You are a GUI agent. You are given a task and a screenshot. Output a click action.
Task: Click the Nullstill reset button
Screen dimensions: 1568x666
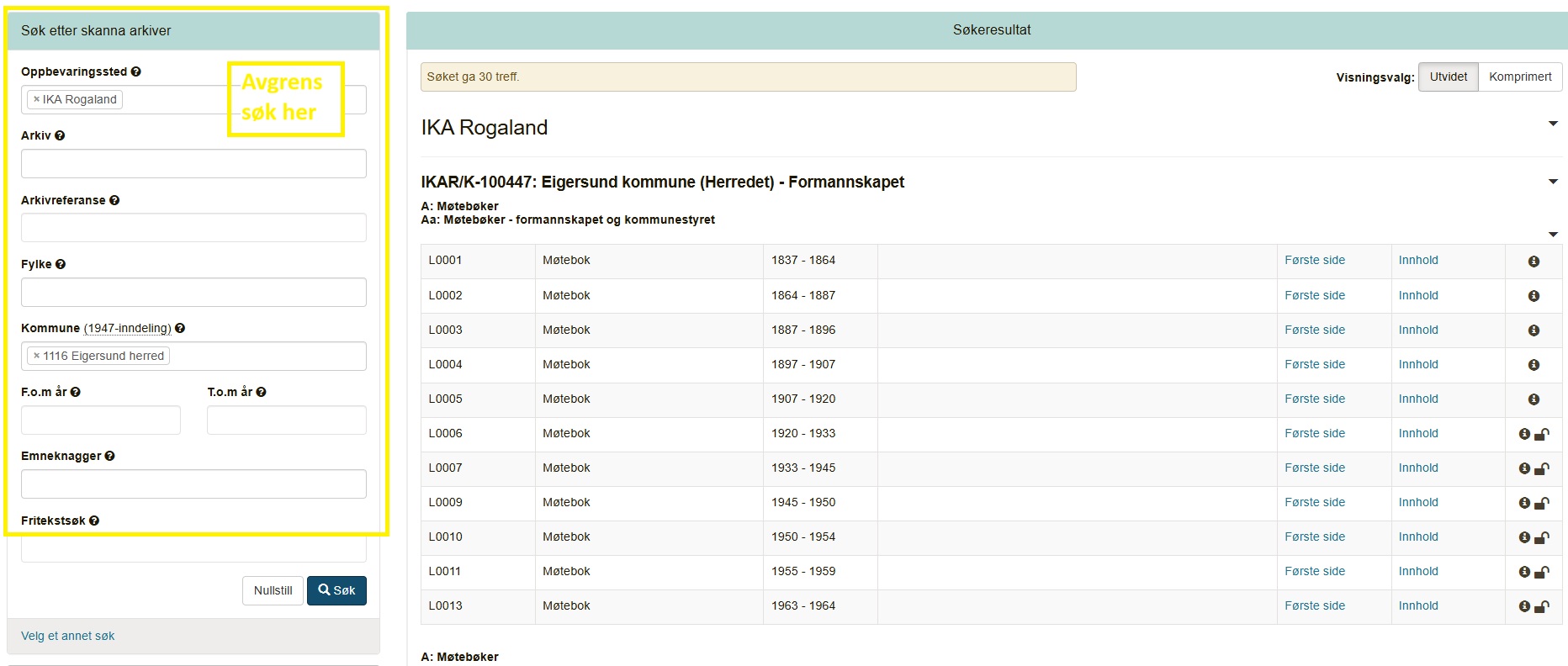pos(273,590)
